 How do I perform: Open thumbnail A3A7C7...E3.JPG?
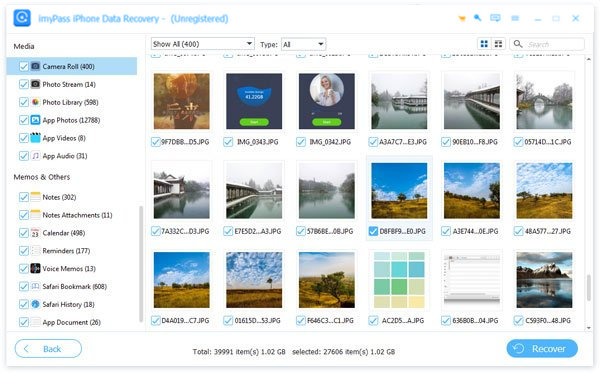(399, 101)
